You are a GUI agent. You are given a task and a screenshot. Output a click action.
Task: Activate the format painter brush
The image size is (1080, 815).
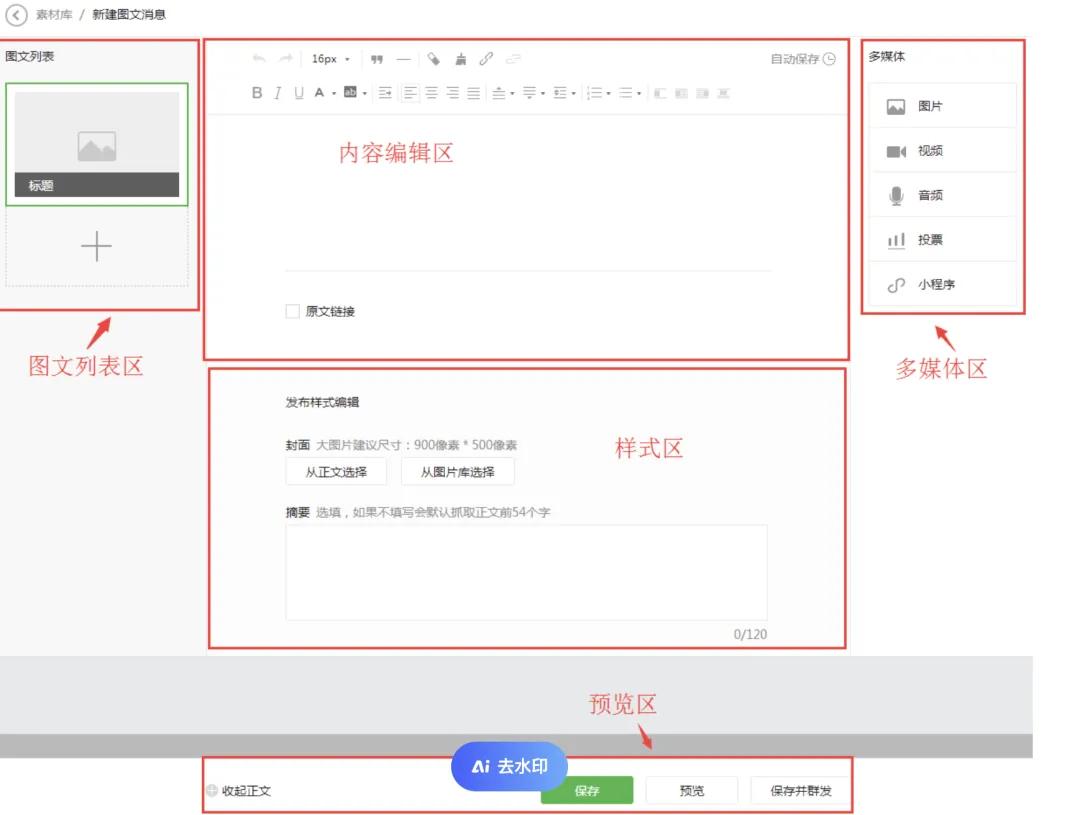tap(461, 59)
